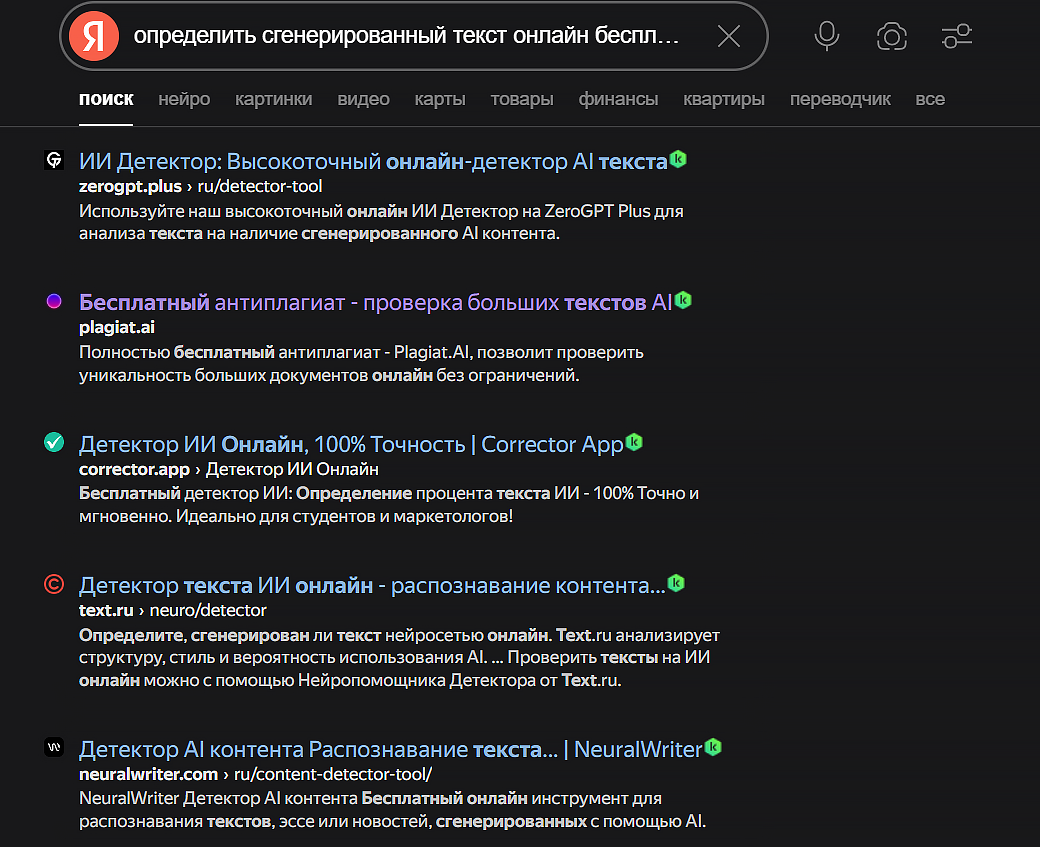
Task: Open the финансы tab
Action: point(618,99)
